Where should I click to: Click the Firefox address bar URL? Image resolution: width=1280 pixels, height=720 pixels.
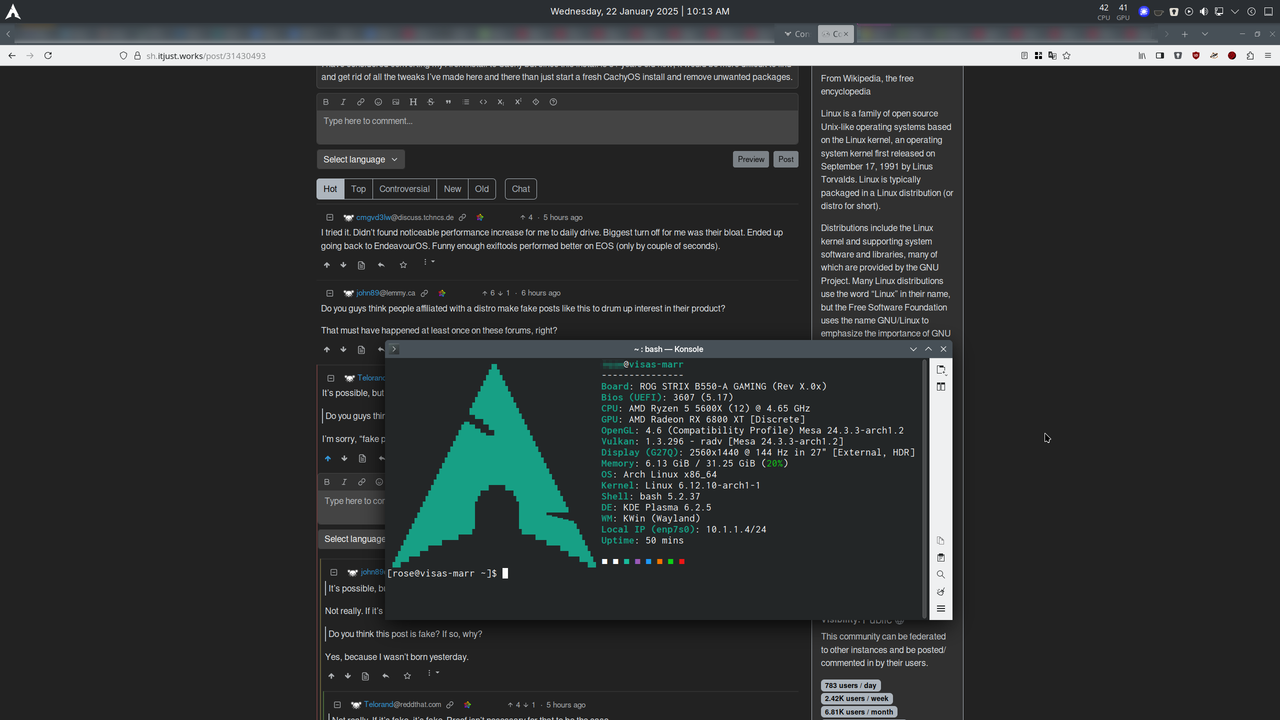[x=205, y=56]
